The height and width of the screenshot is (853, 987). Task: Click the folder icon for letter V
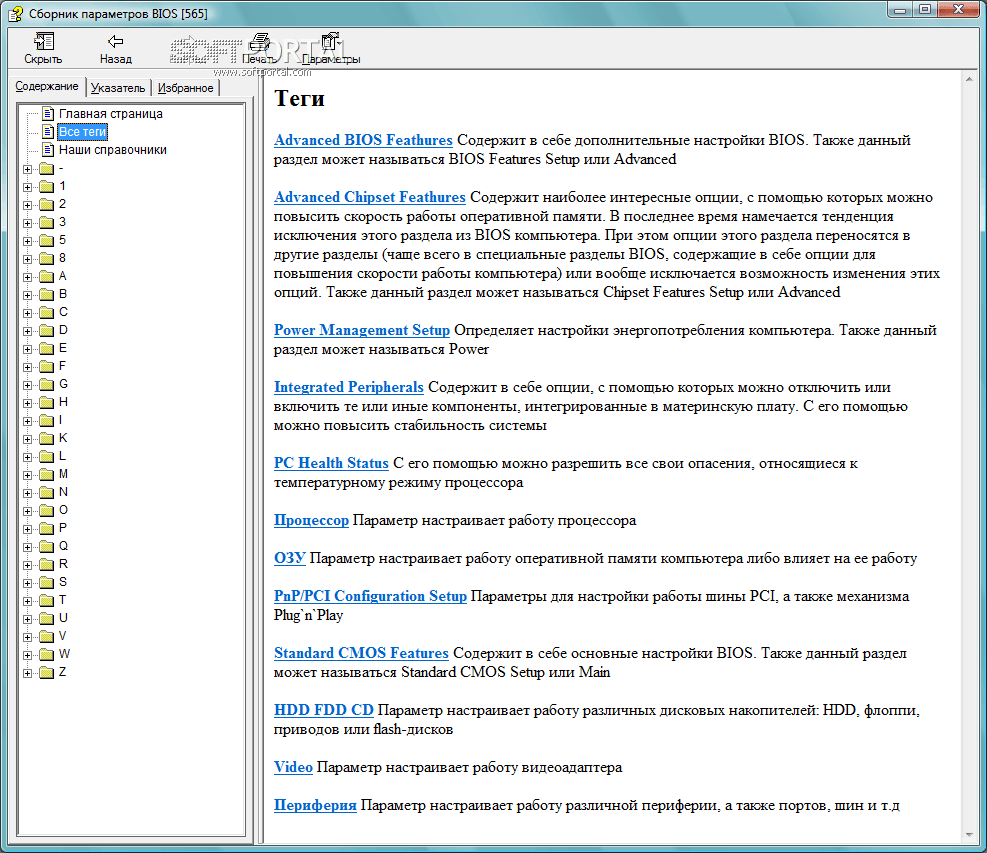[x=47, y=636]
